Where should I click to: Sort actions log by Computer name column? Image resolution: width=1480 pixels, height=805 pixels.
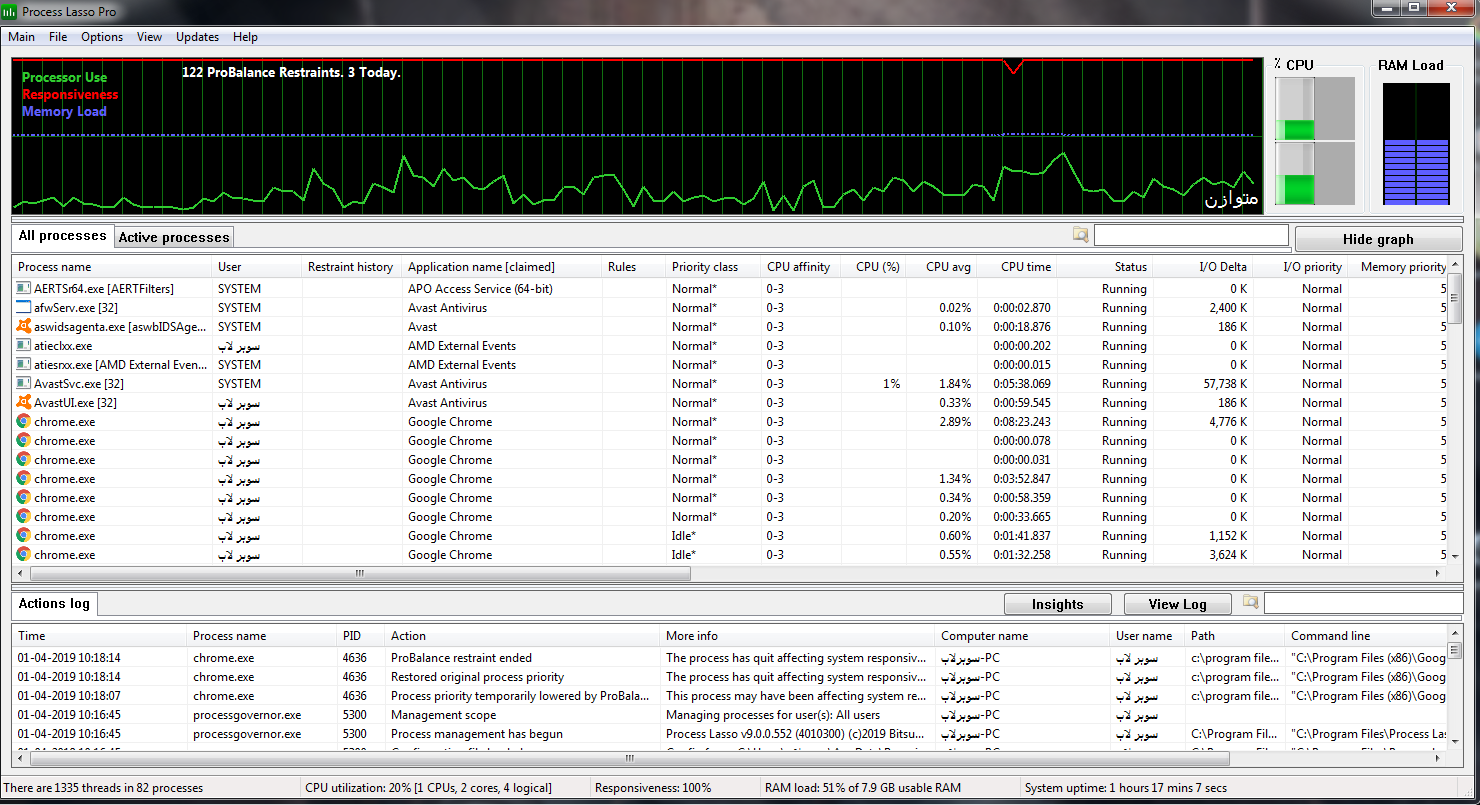(1023, 636)
